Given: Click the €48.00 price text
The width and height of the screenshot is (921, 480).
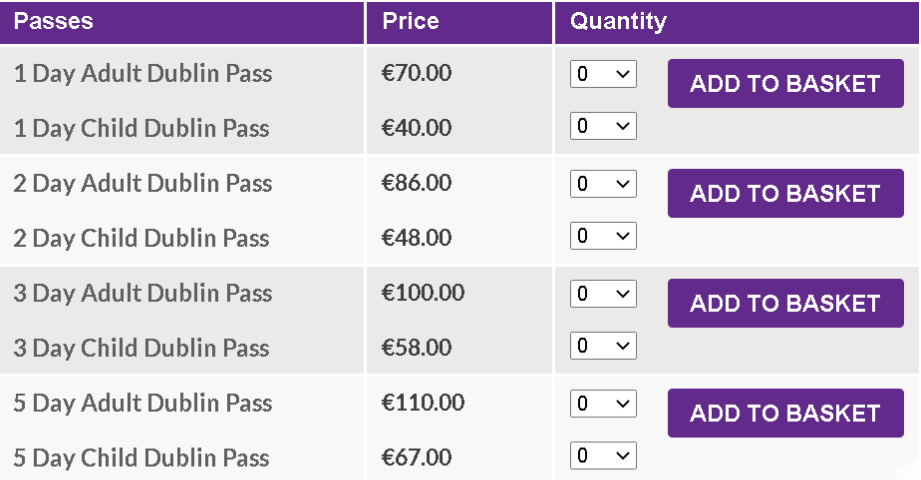Looking at the screenshot, I should pyautogui.click(x=416, y=238).
